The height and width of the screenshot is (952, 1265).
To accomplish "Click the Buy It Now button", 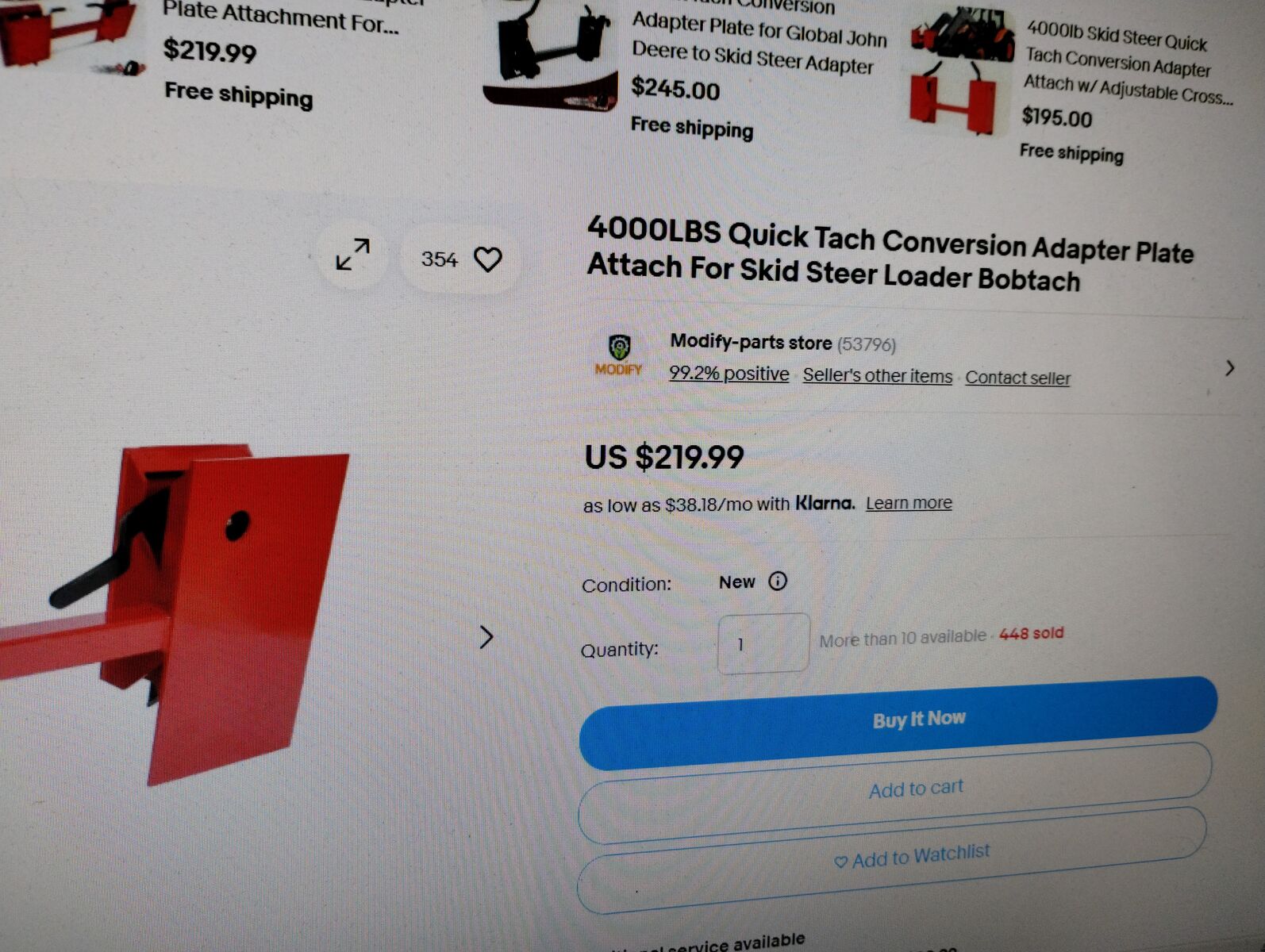I will pyautogui.click(x=897, y=721).
